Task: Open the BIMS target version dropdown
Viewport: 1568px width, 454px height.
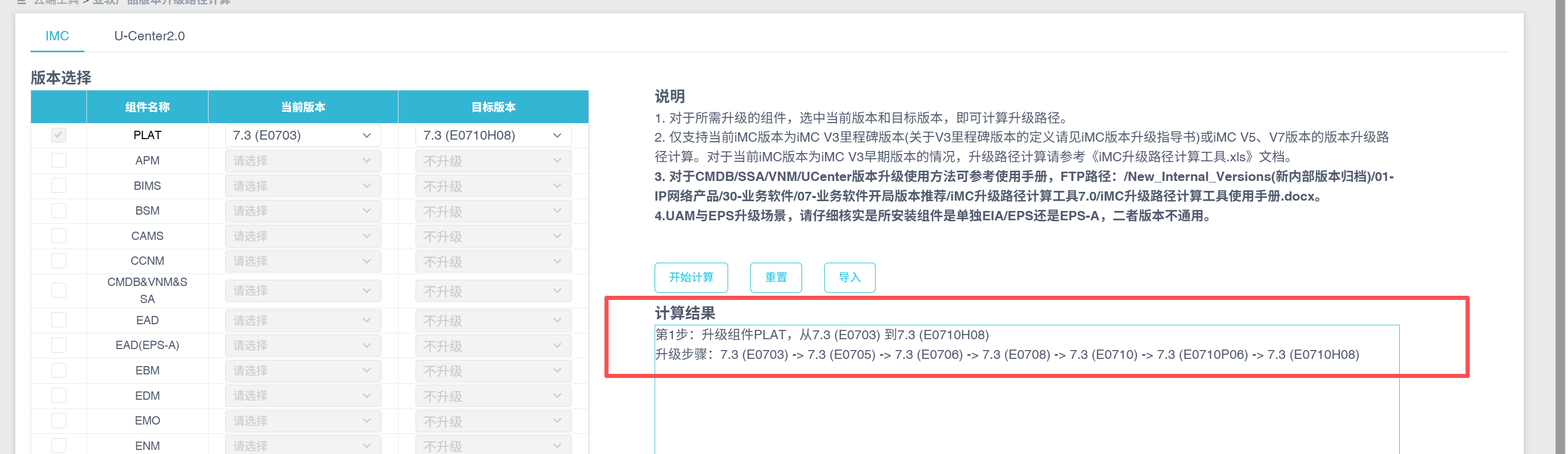Action: coord(493,186)
